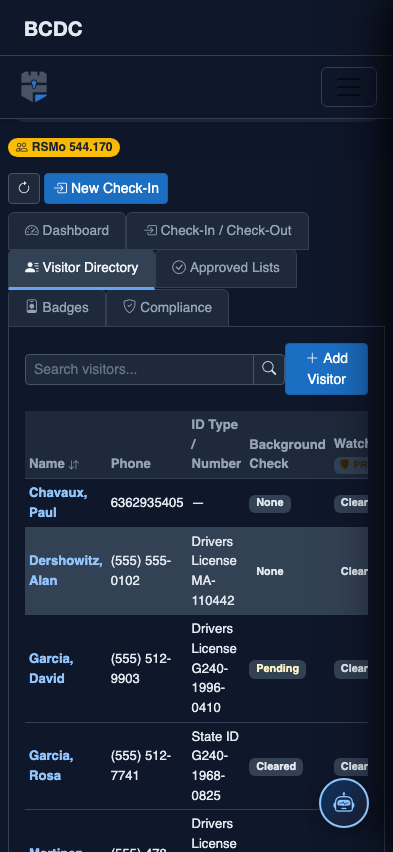Click the RSMo 544.170 badge
The height and width of the screenshot is (852, 393).
pos(64,147)
